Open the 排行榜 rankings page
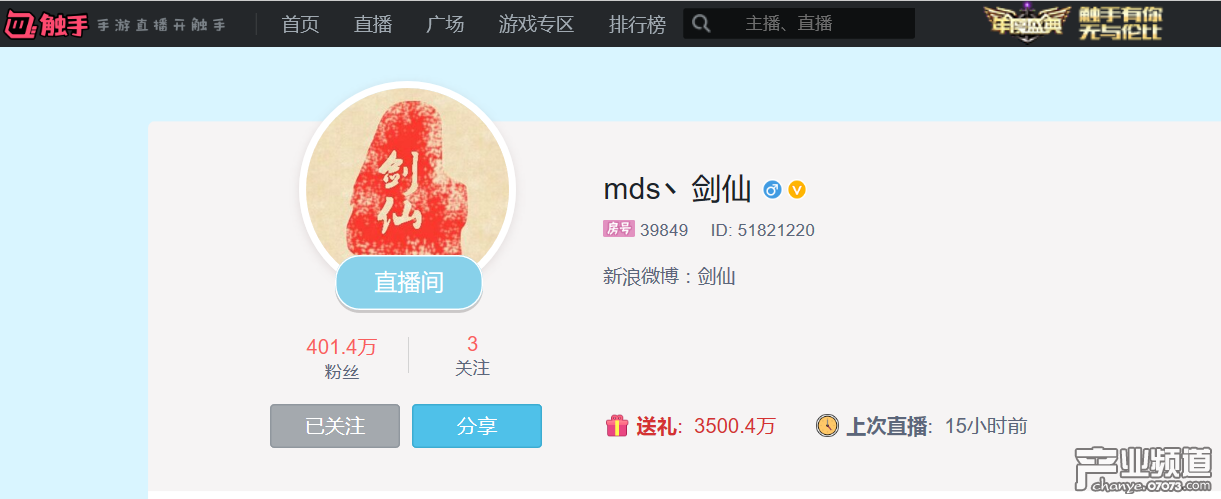This screenshot has height=499, width=1221. point(637,24)
